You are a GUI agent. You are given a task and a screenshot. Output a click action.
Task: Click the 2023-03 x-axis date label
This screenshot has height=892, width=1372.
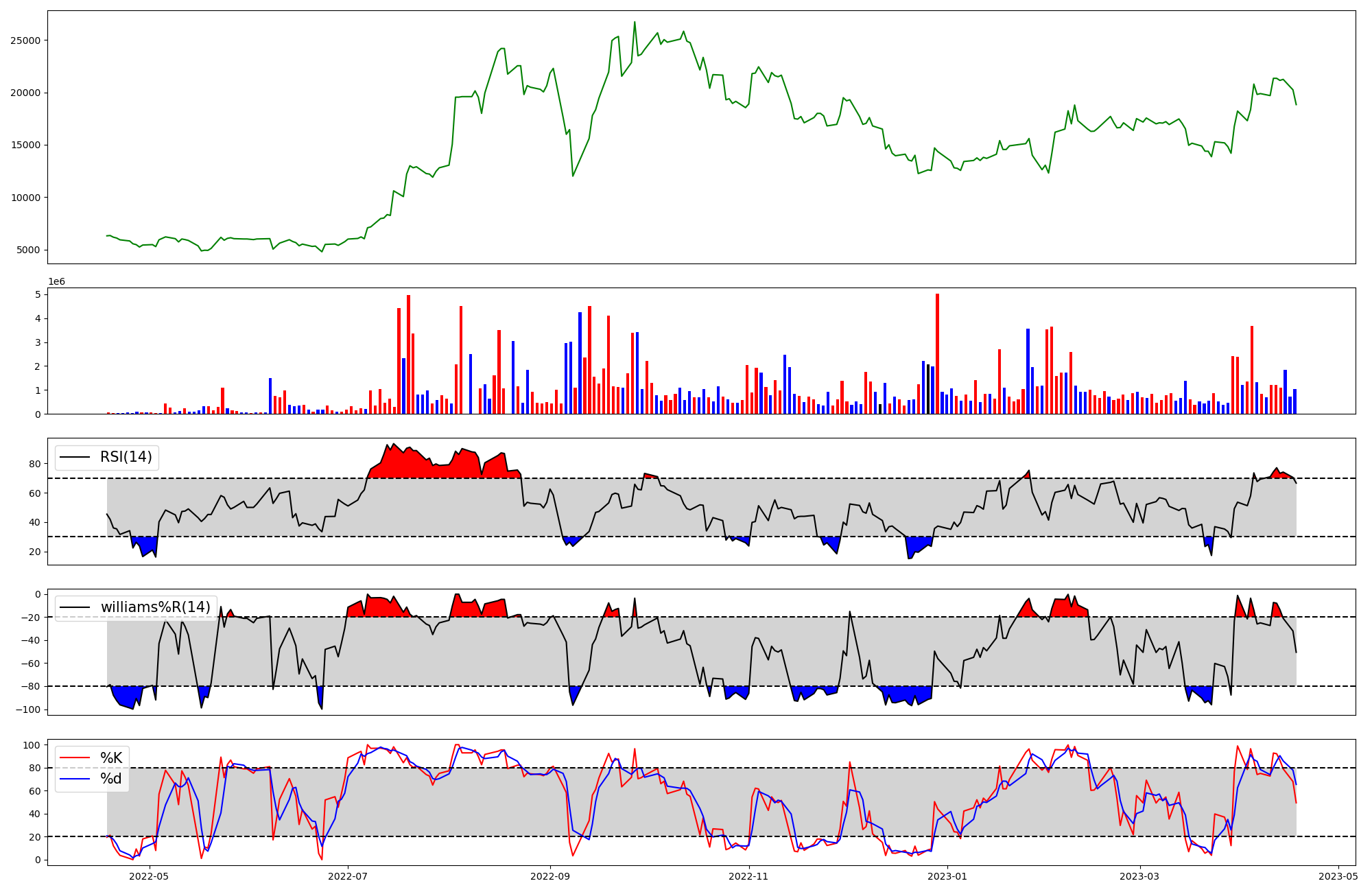pyautogui.click(x=1139, y=876)
